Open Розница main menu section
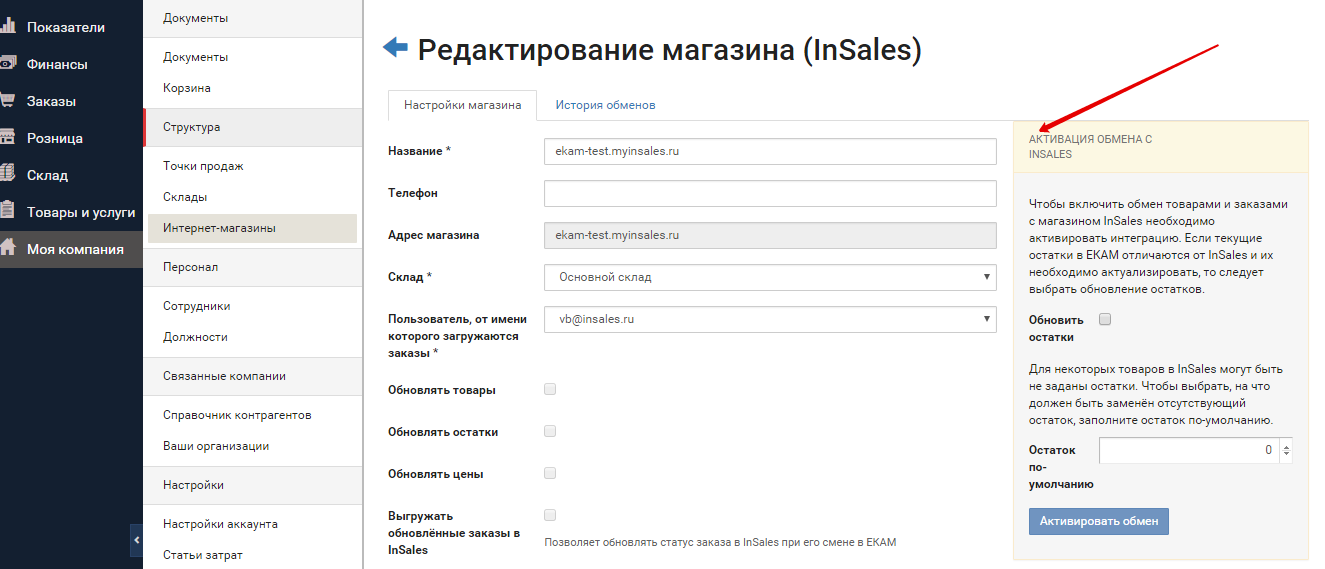The width and height of the screenshot is (1325, 569). pyautogui.click(x=55, y=138)
